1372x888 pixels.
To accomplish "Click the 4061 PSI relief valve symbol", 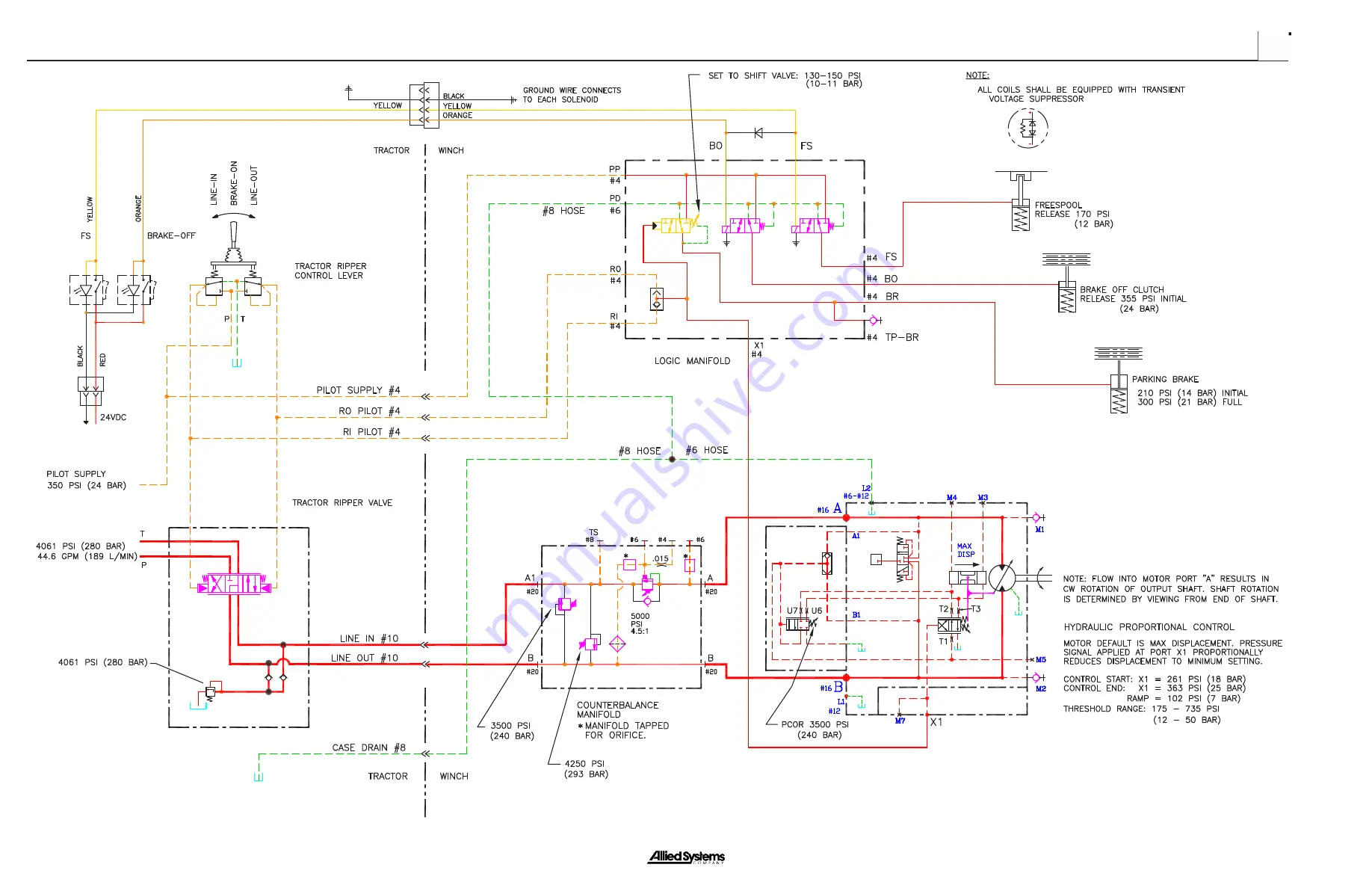I will click(210, 691).
